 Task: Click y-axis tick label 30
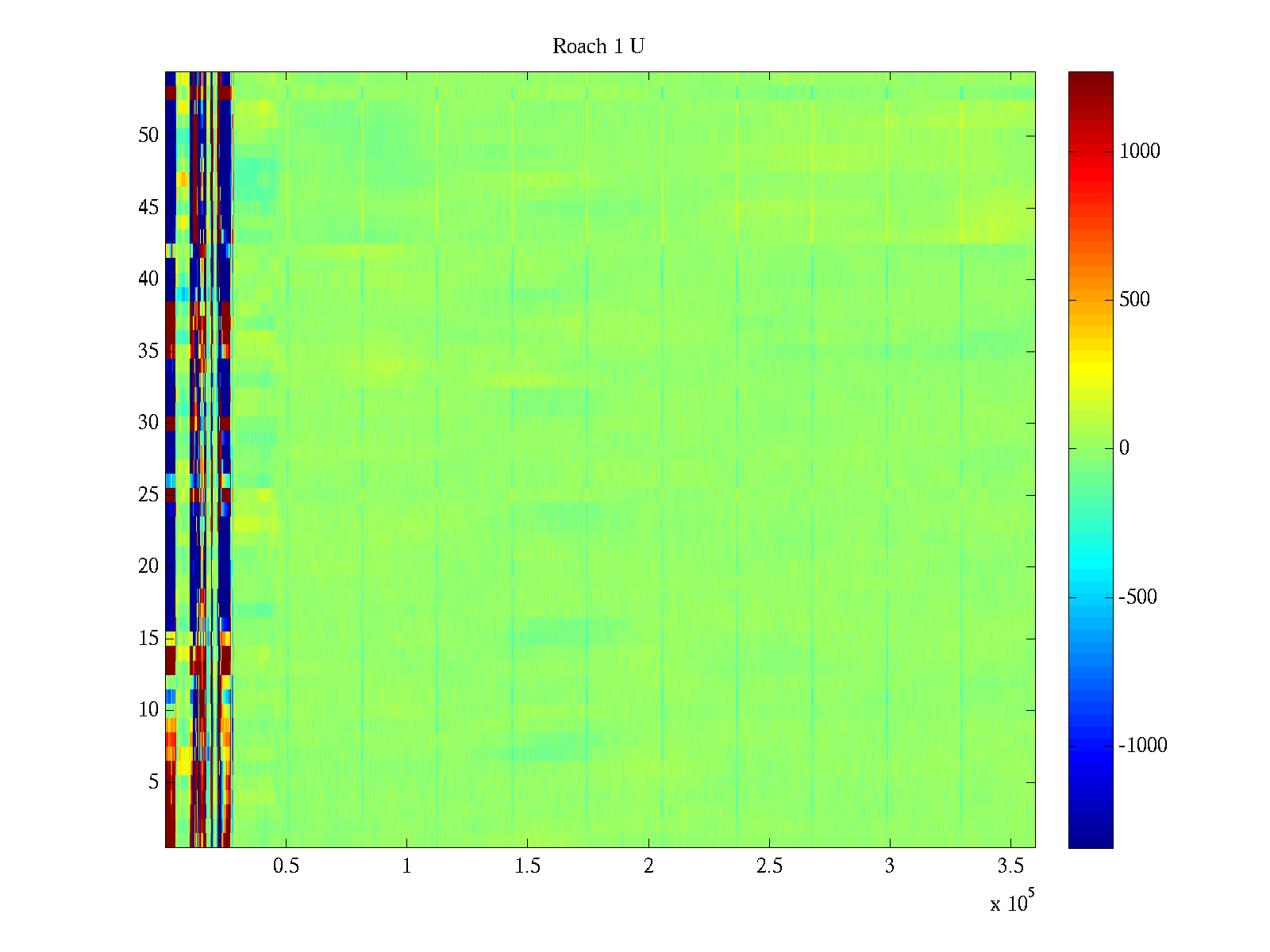148,423
